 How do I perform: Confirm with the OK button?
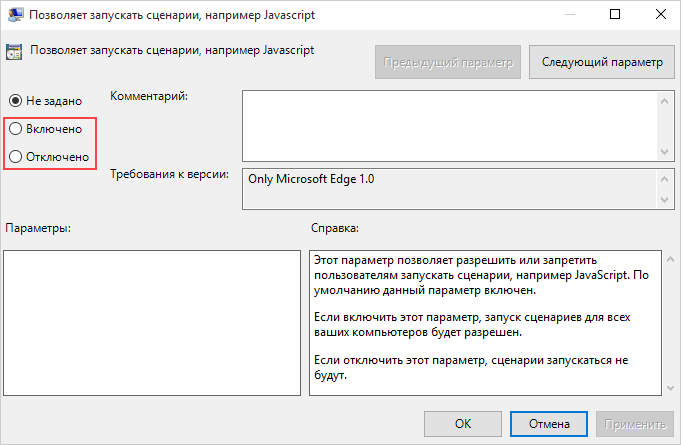tap(463, 423)
